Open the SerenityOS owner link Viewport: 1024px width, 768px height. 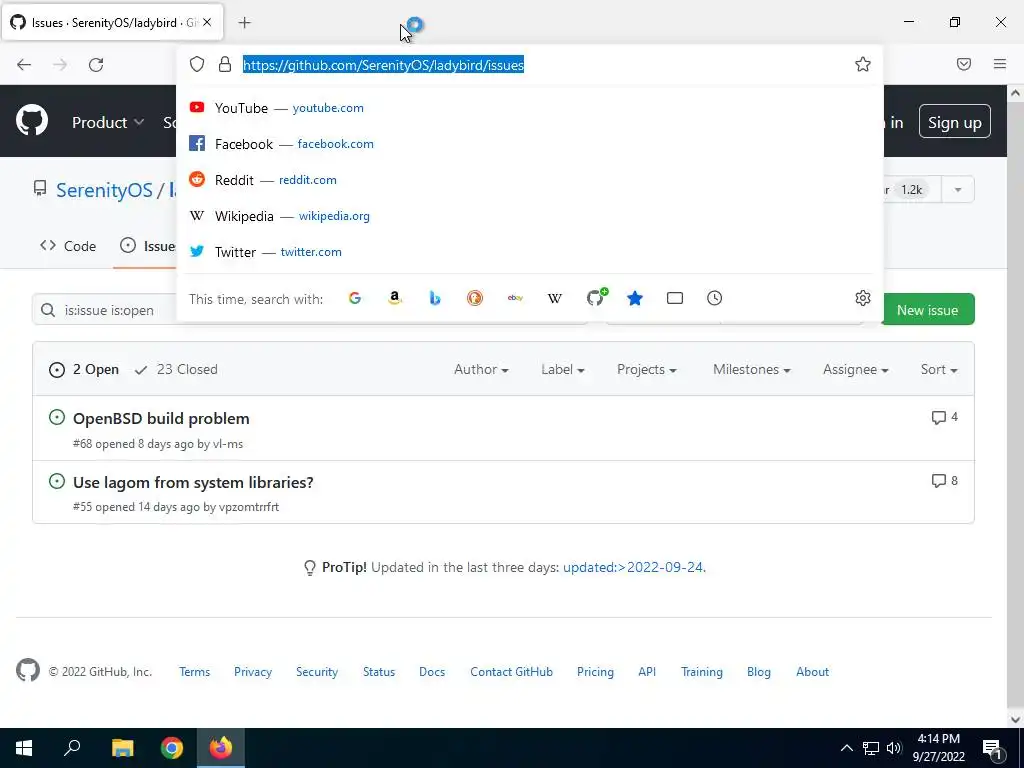[x=104, y=190]
